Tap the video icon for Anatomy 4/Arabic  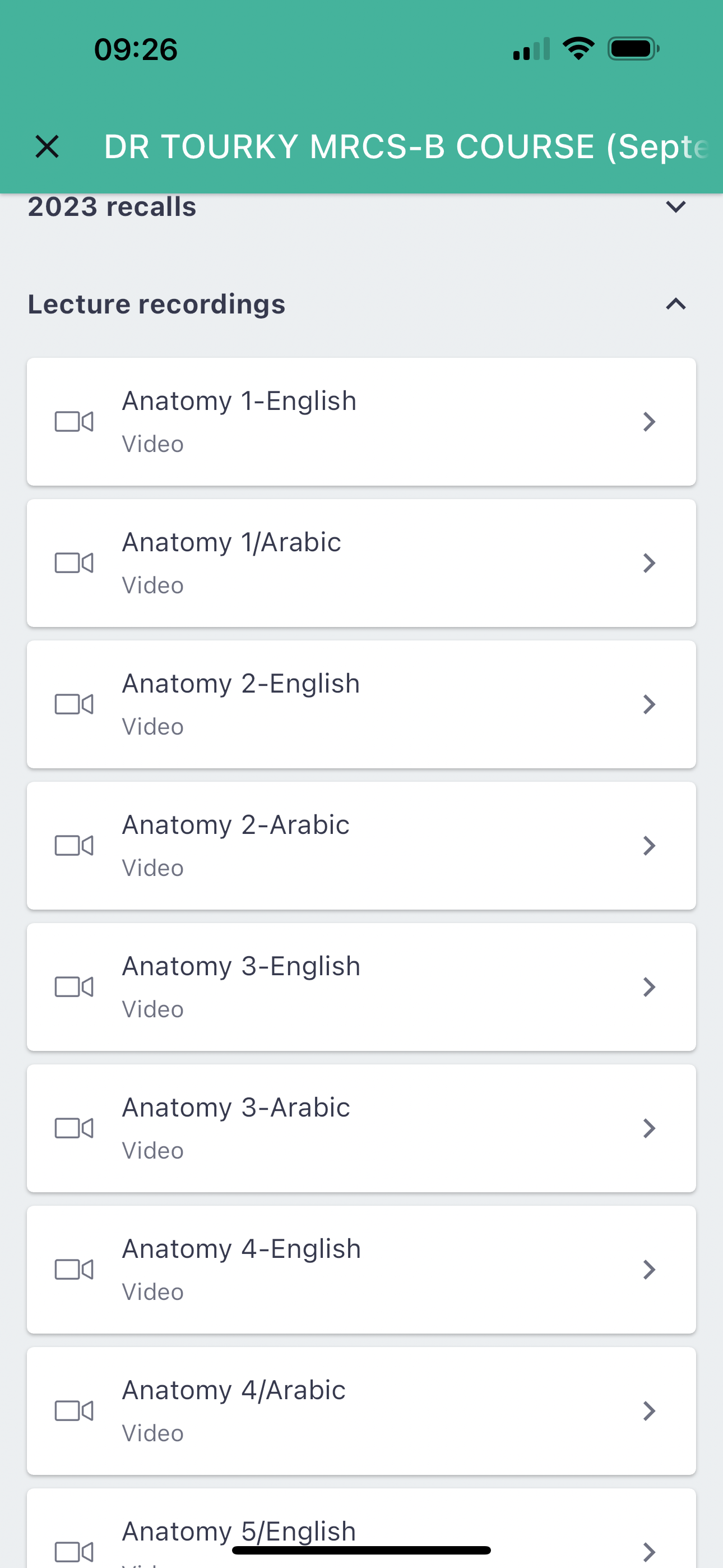[x=74, y=1410]
